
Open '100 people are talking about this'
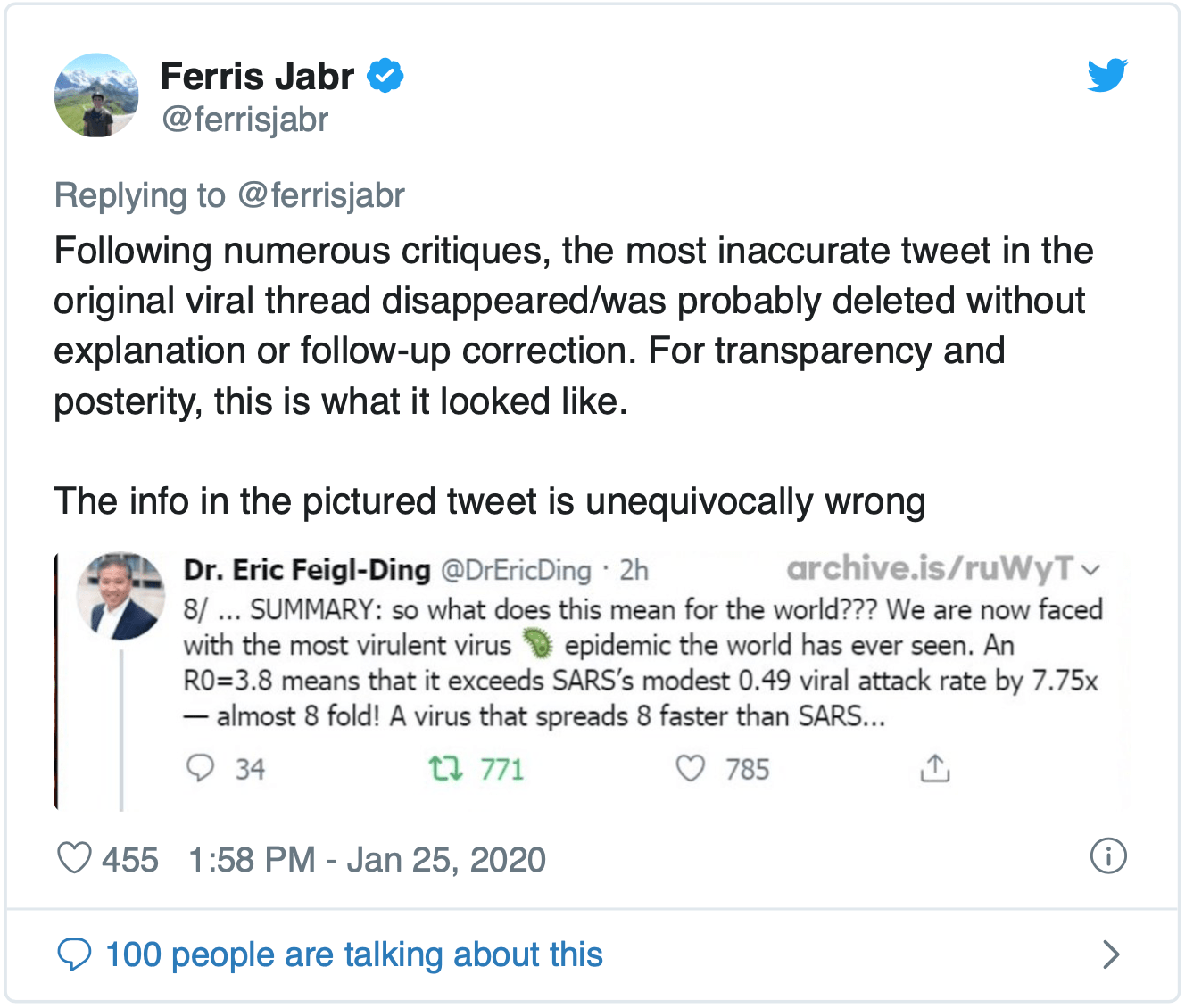tap(354, 954)
